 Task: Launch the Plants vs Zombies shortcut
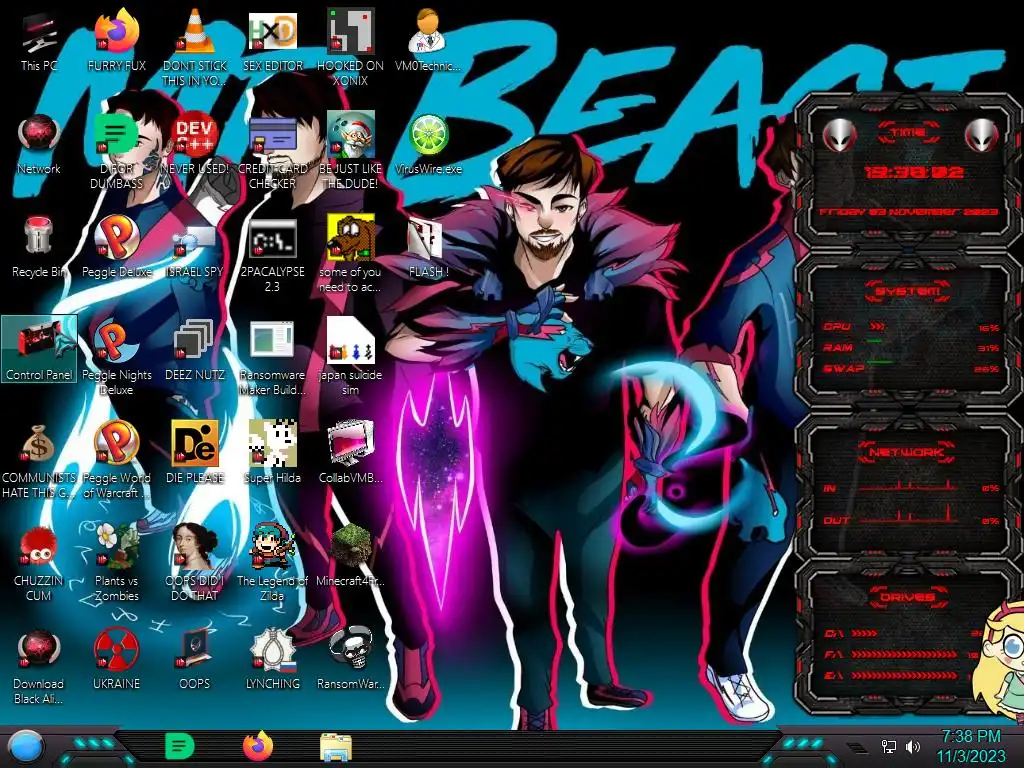tap(116, 563)
